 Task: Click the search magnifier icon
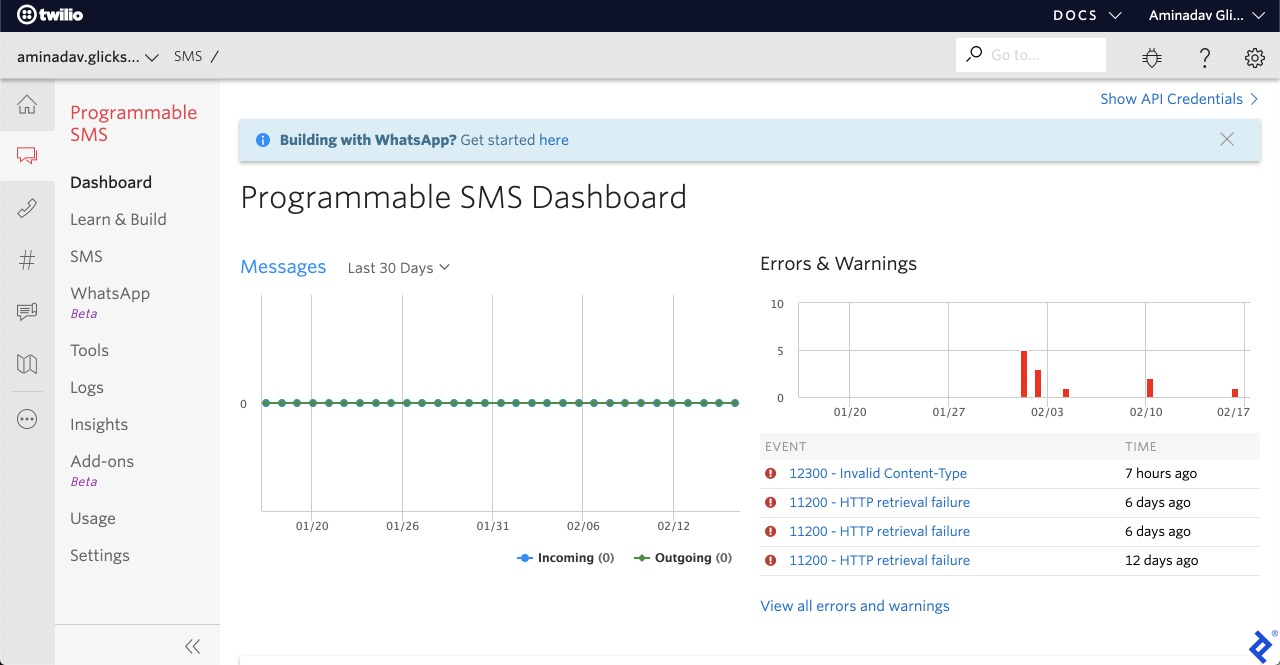pos(974,54)
